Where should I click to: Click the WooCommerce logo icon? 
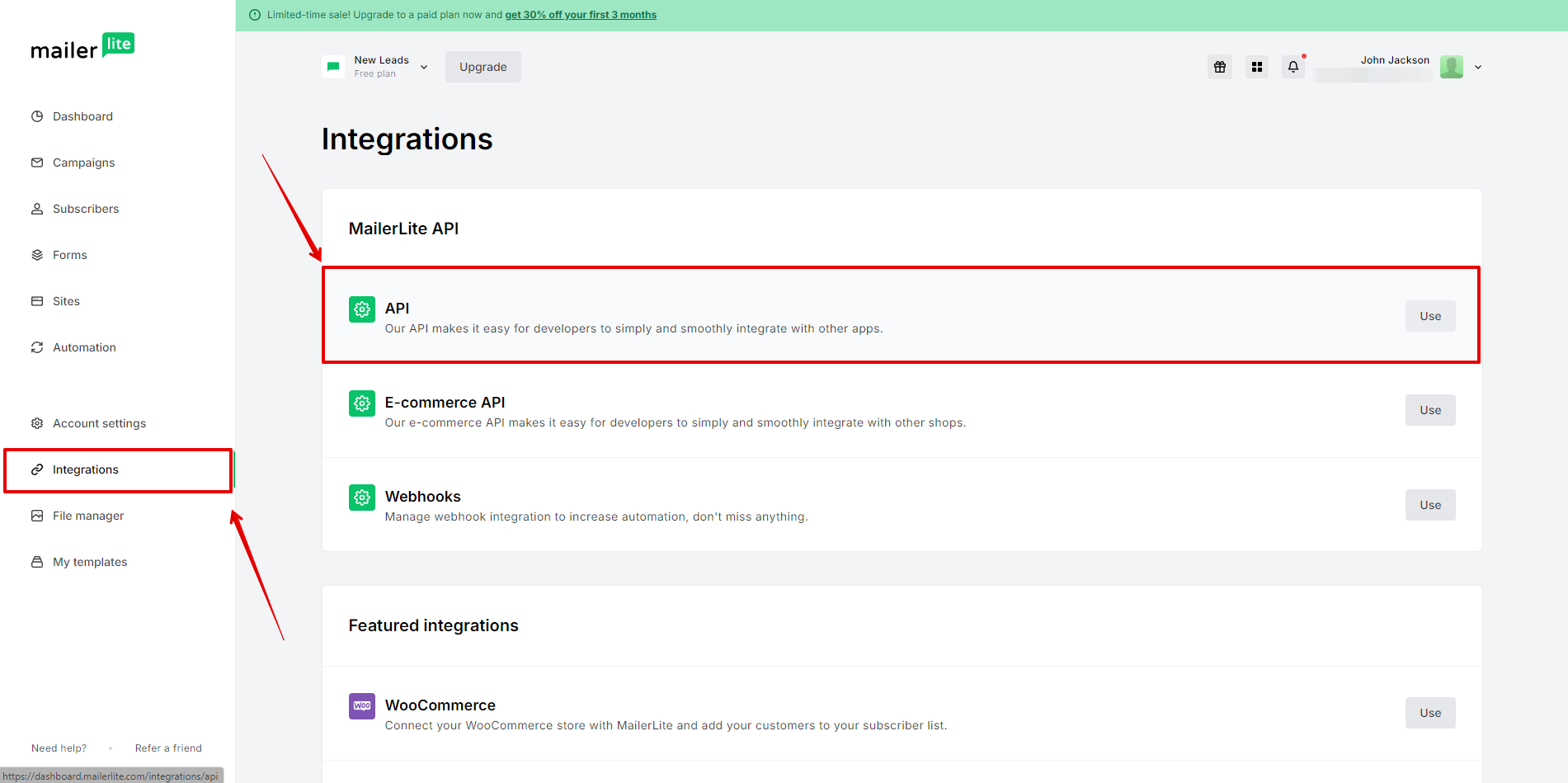(362, 706)
